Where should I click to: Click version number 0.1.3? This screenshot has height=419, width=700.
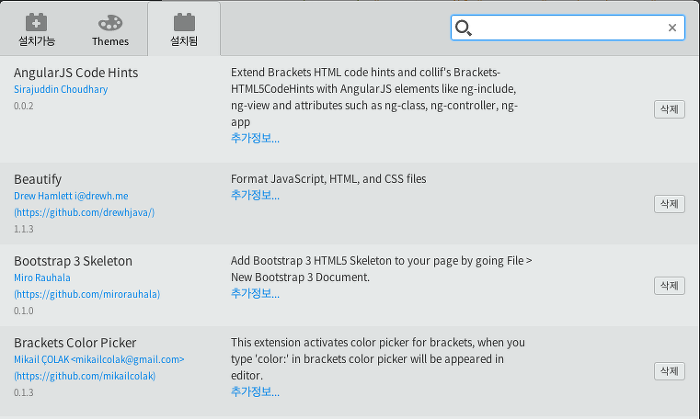23,393
